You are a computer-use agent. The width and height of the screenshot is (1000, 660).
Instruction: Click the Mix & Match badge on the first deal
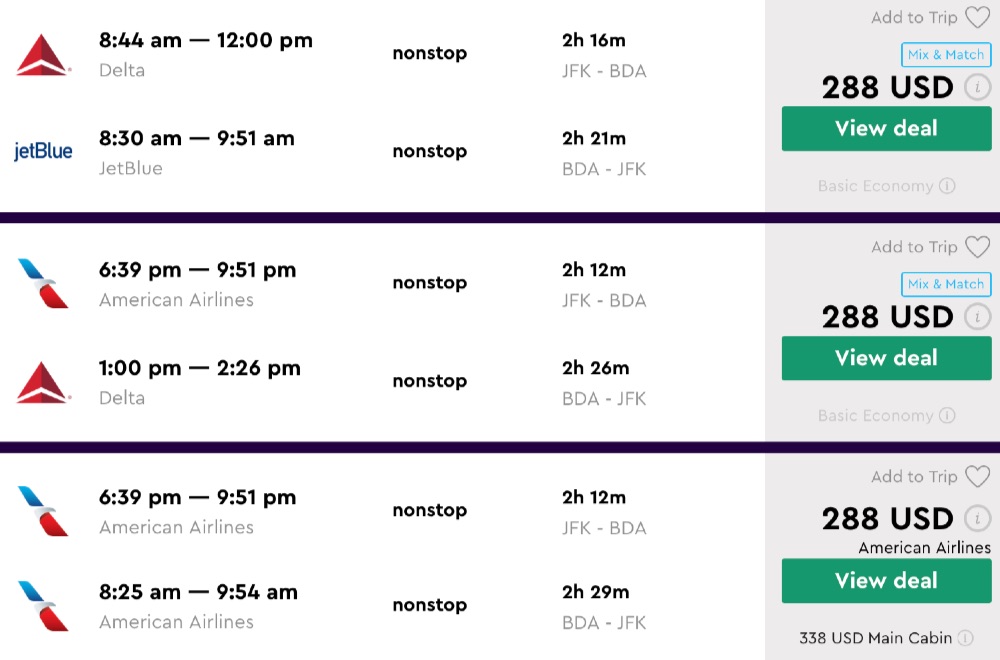pos(946,55)
